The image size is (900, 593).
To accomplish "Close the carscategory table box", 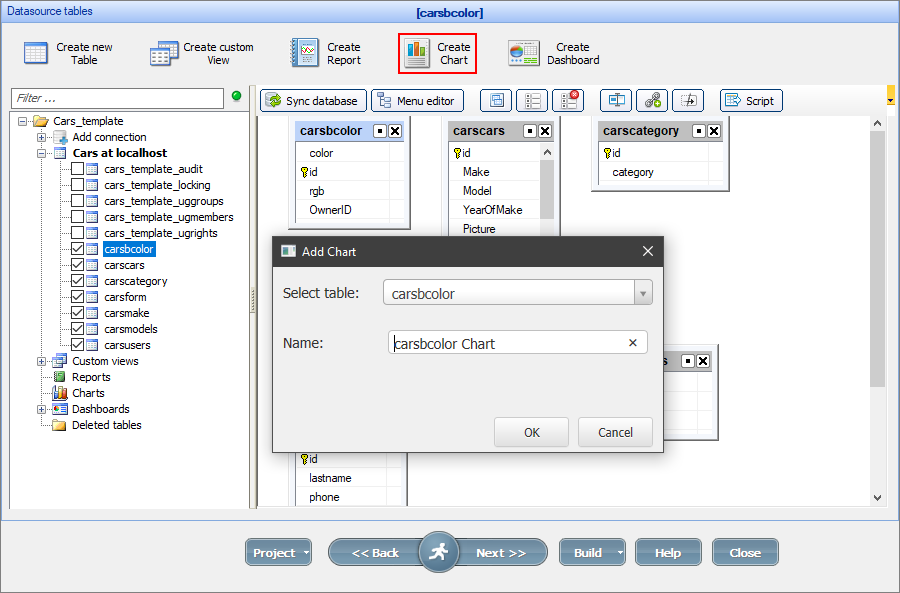I will pos(715,131).
